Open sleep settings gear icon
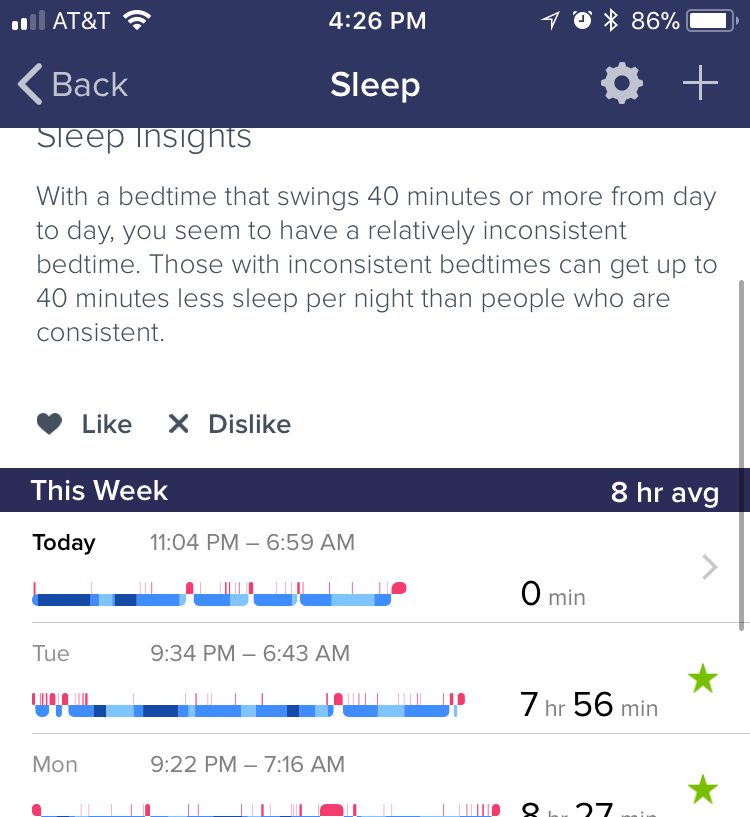Viewport: 750px width, 817px height. point(621,85)
